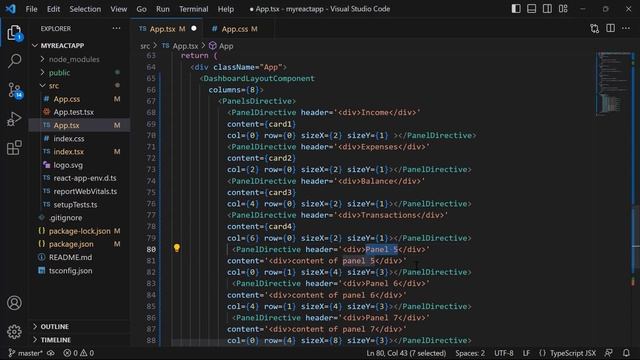Click the feedback icon in status bar
Image resolution: width=640 pixels, height=360 pixels.
tap(609, 353)
